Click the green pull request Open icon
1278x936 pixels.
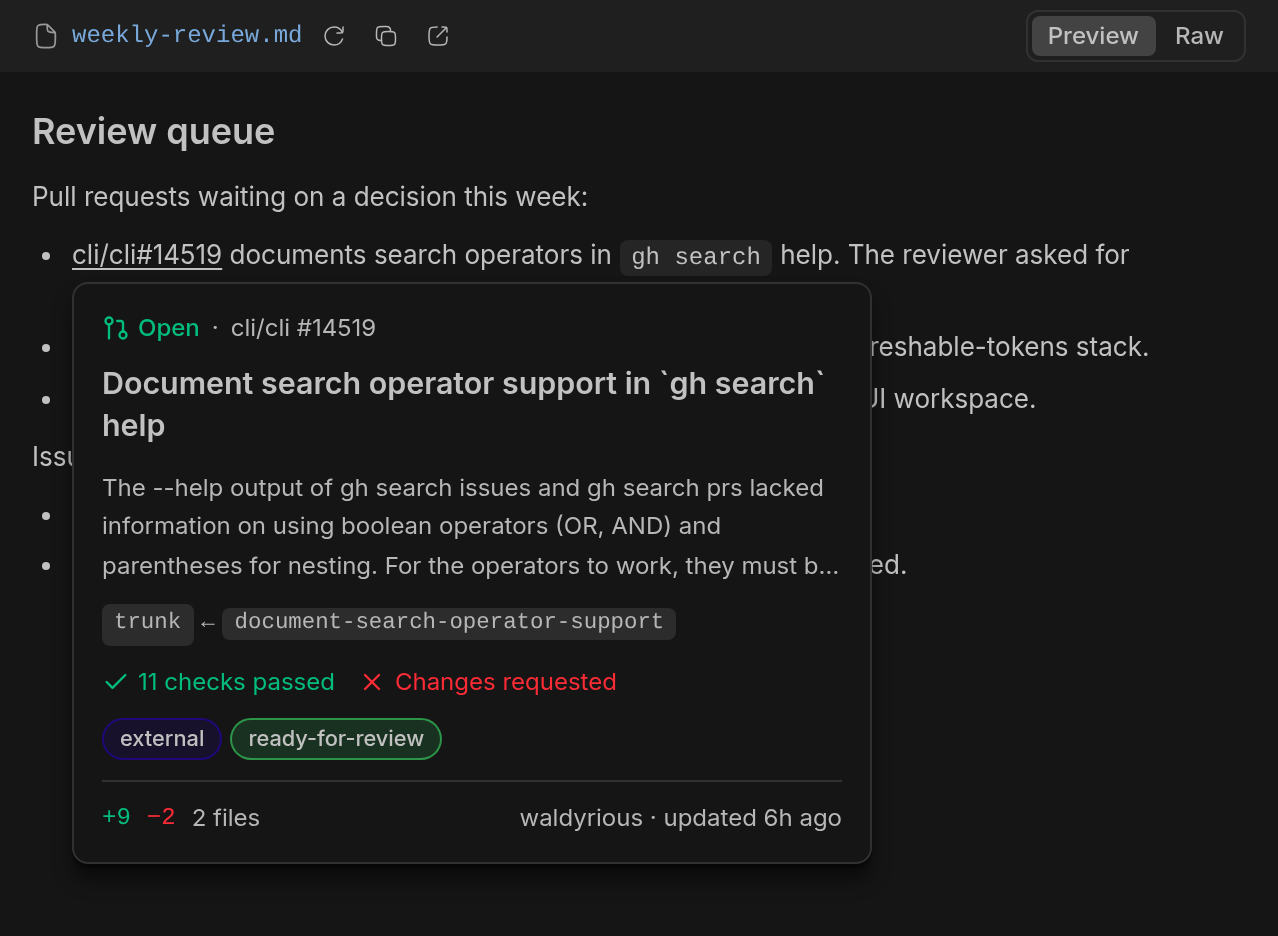click(x=115, y=328)
